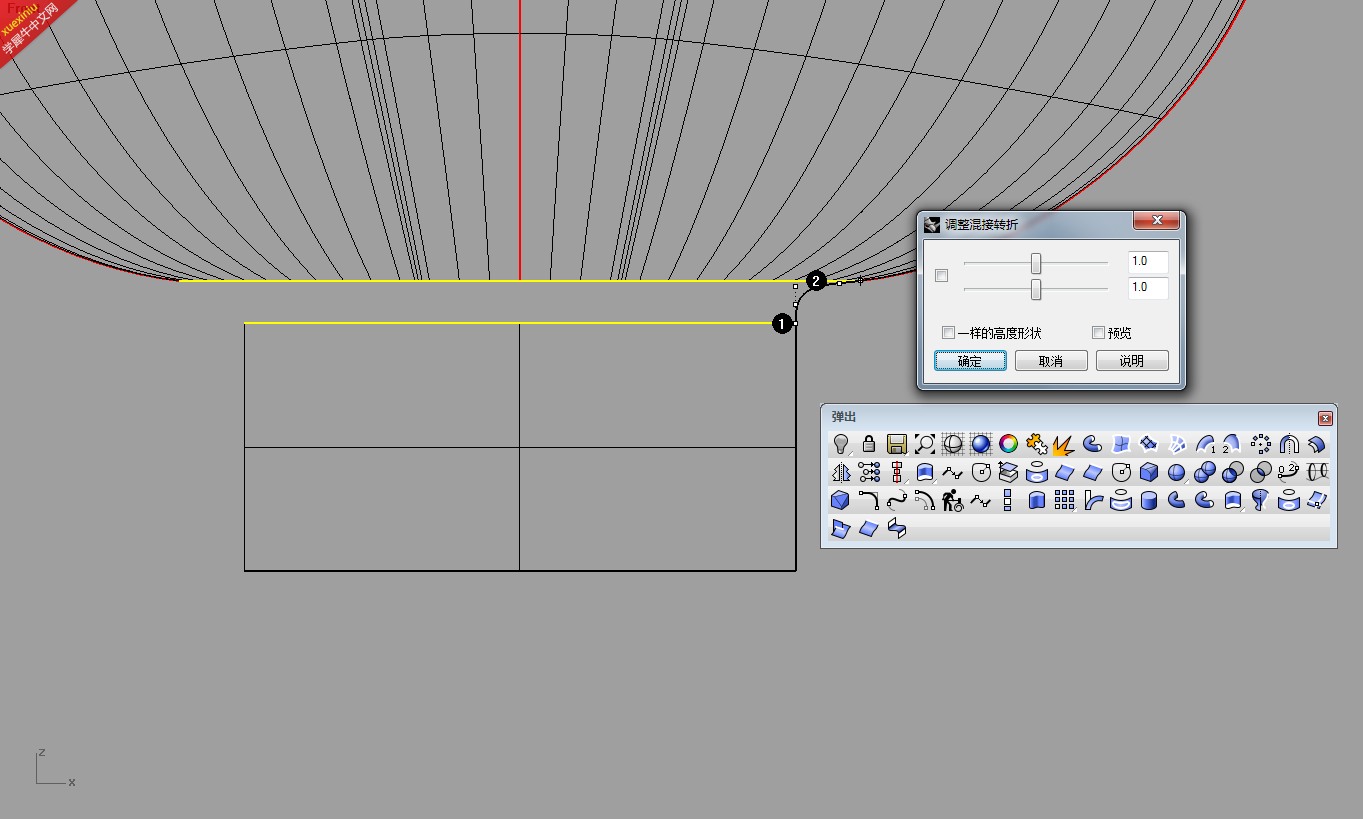Select the wireframe sphere display icon
This screenshot has height=819, width=1363.
click(x=953, y=443)
